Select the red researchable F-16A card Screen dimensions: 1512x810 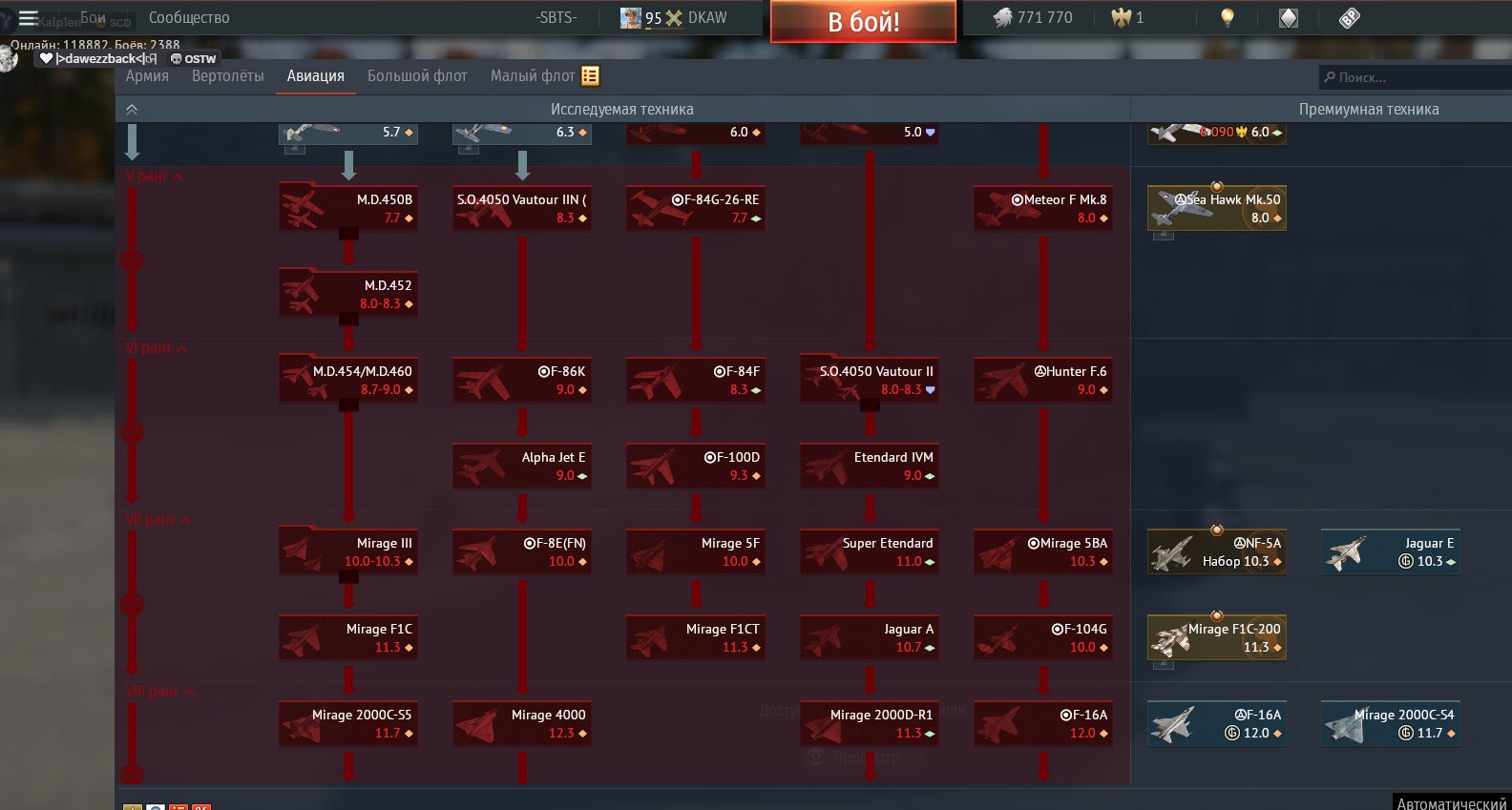(x=1043, y=723)
